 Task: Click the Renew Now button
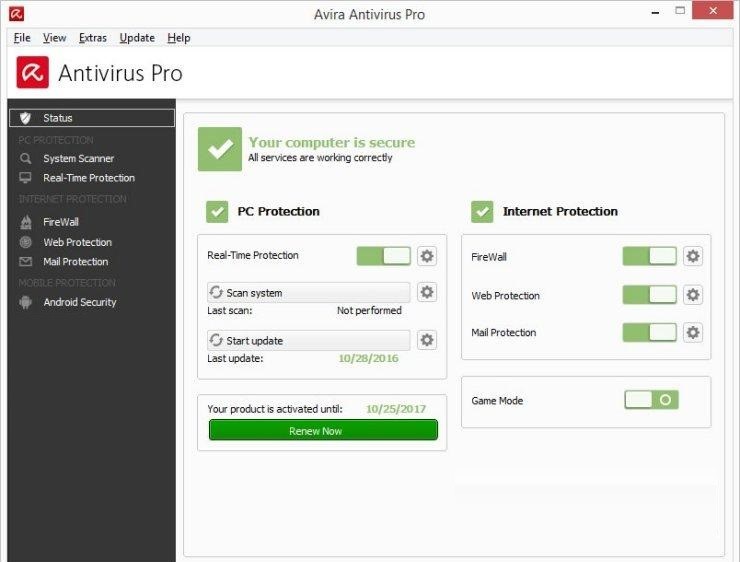pos(323,430)
